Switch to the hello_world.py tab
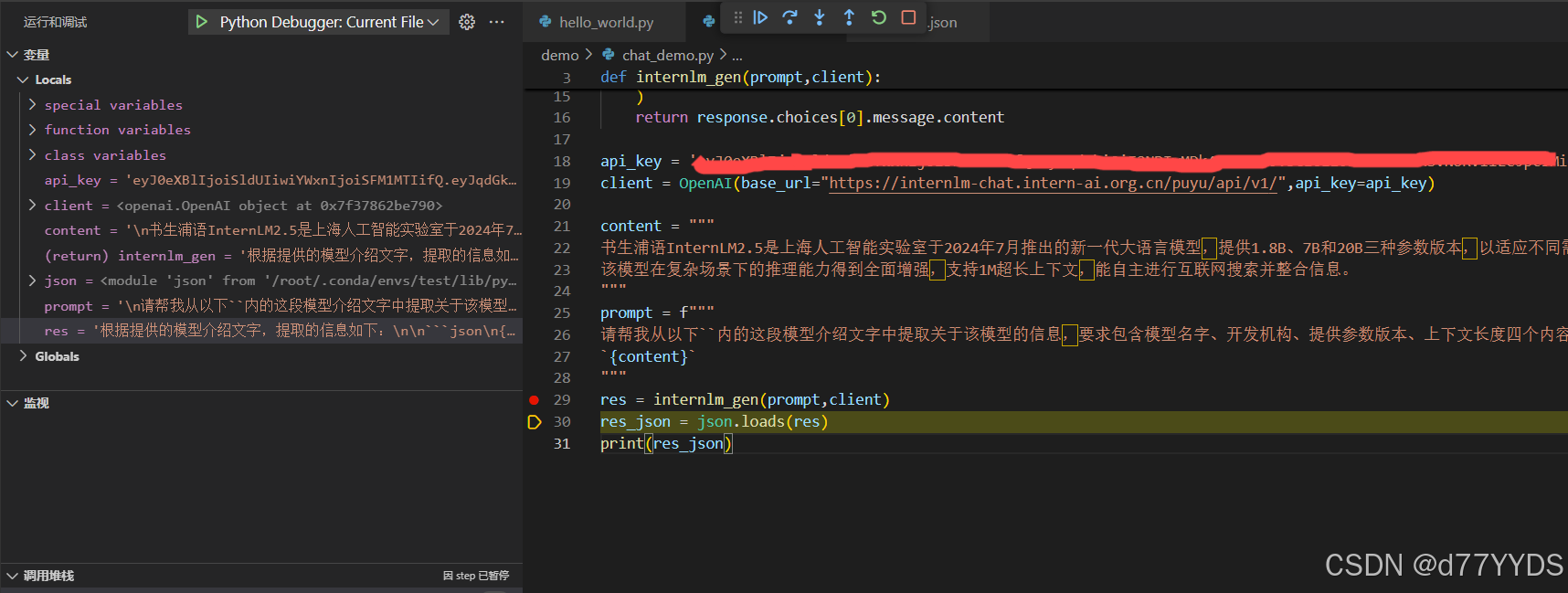Screen dimensions: 1568x593 [x=606, y=22]
